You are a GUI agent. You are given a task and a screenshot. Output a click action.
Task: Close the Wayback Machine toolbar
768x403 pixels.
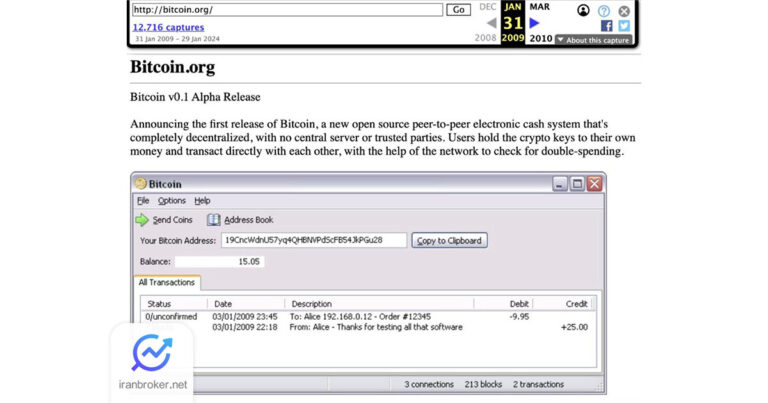[x=624, y=11]
